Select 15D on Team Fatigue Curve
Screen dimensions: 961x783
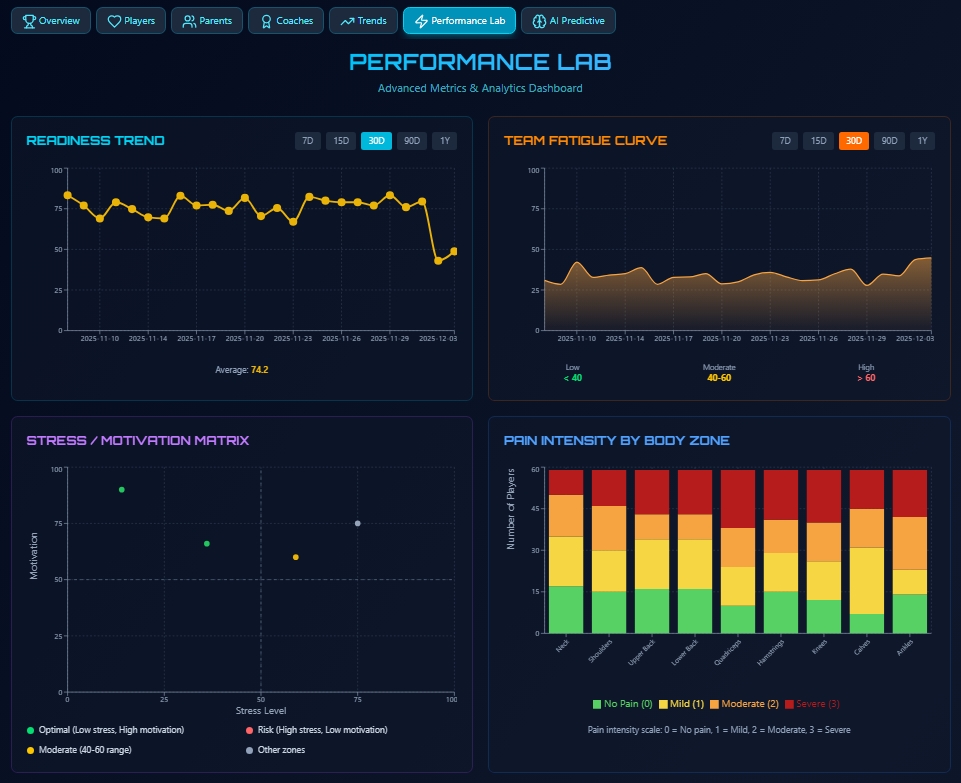[818, 141]
